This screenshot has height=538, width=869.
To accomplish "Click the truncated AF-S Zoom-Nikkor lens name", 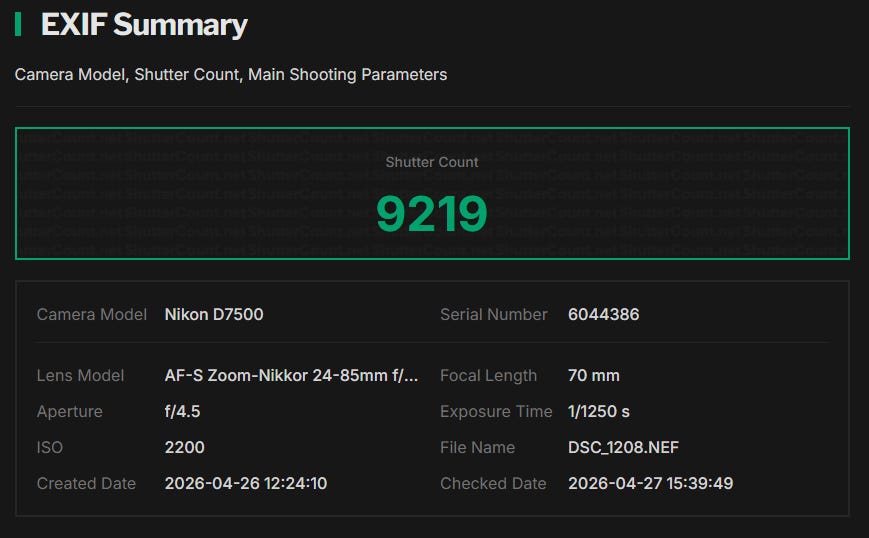I will point(291,376).
